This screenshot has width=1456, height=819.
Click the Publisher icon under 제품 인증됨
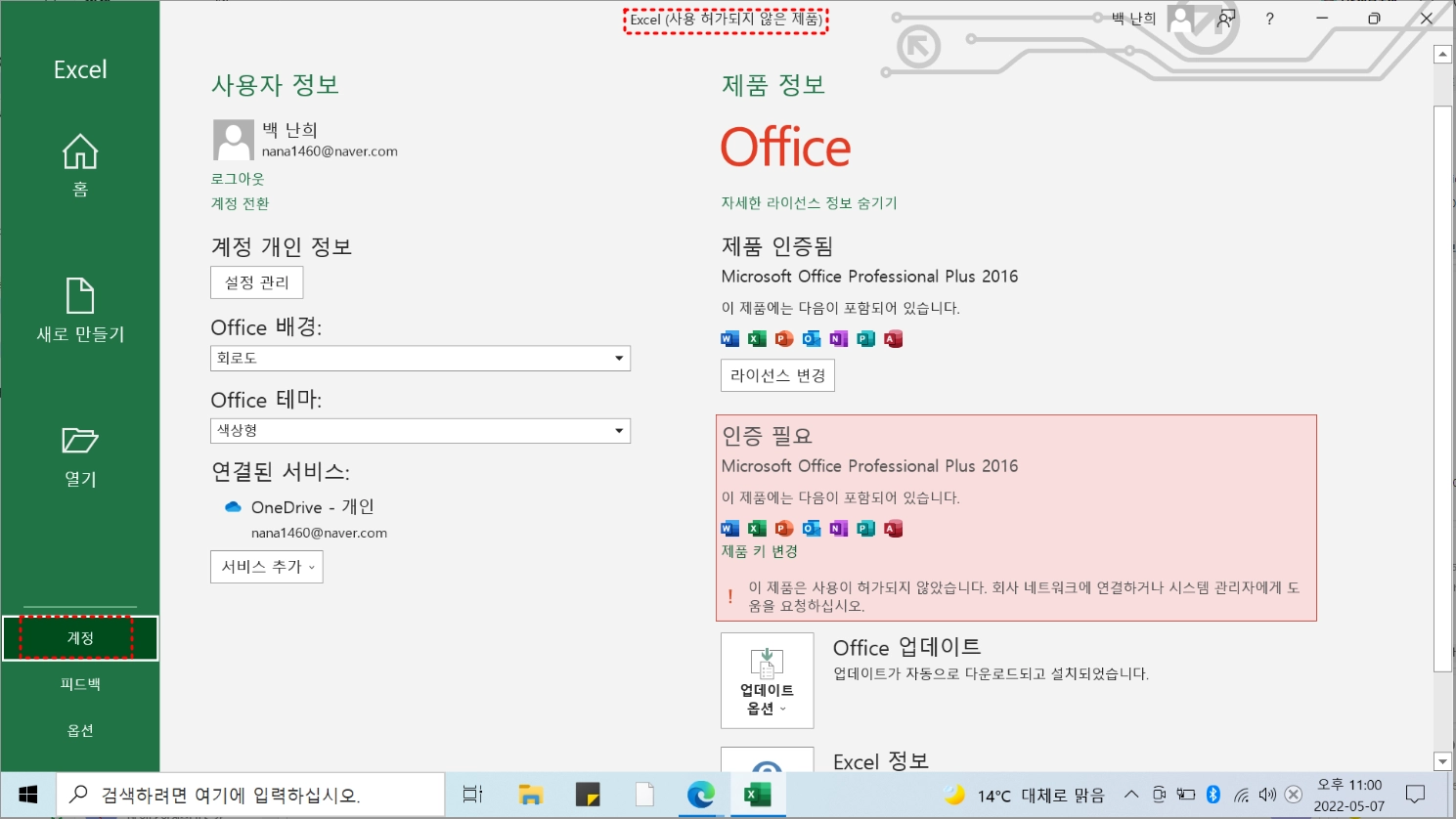[866, 339]
